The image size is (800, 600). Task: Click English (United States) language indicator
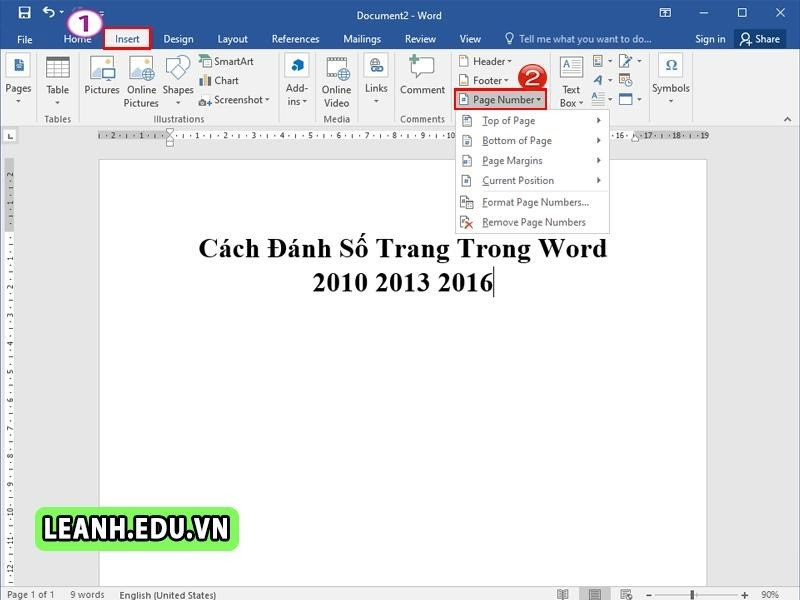coord(167,595)
